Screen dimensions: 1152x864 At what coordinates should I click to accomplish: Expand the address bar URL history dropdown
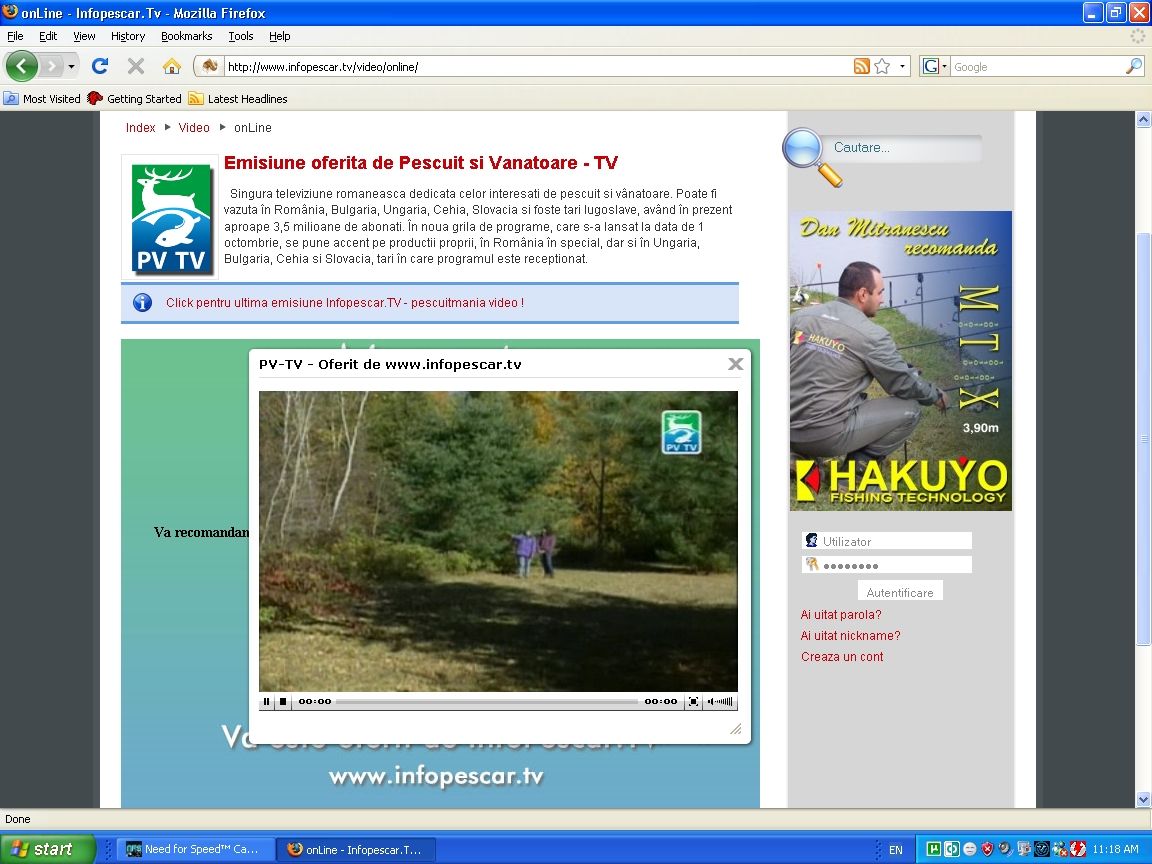[x=903, y=66]
